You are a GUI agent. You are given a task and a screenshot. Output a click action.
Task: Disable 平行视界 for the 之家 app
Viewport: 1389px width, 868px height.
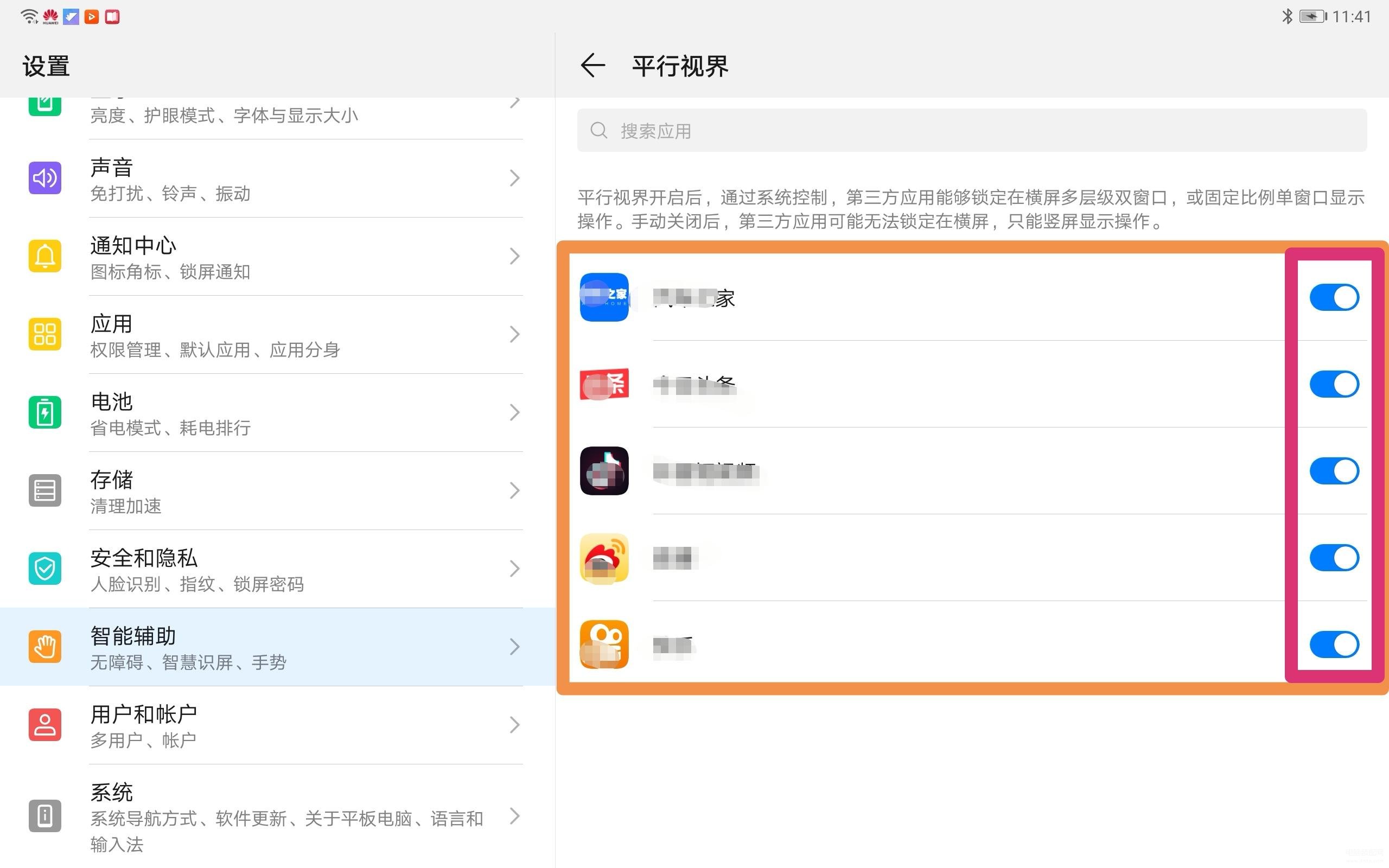click(1334, 297)
